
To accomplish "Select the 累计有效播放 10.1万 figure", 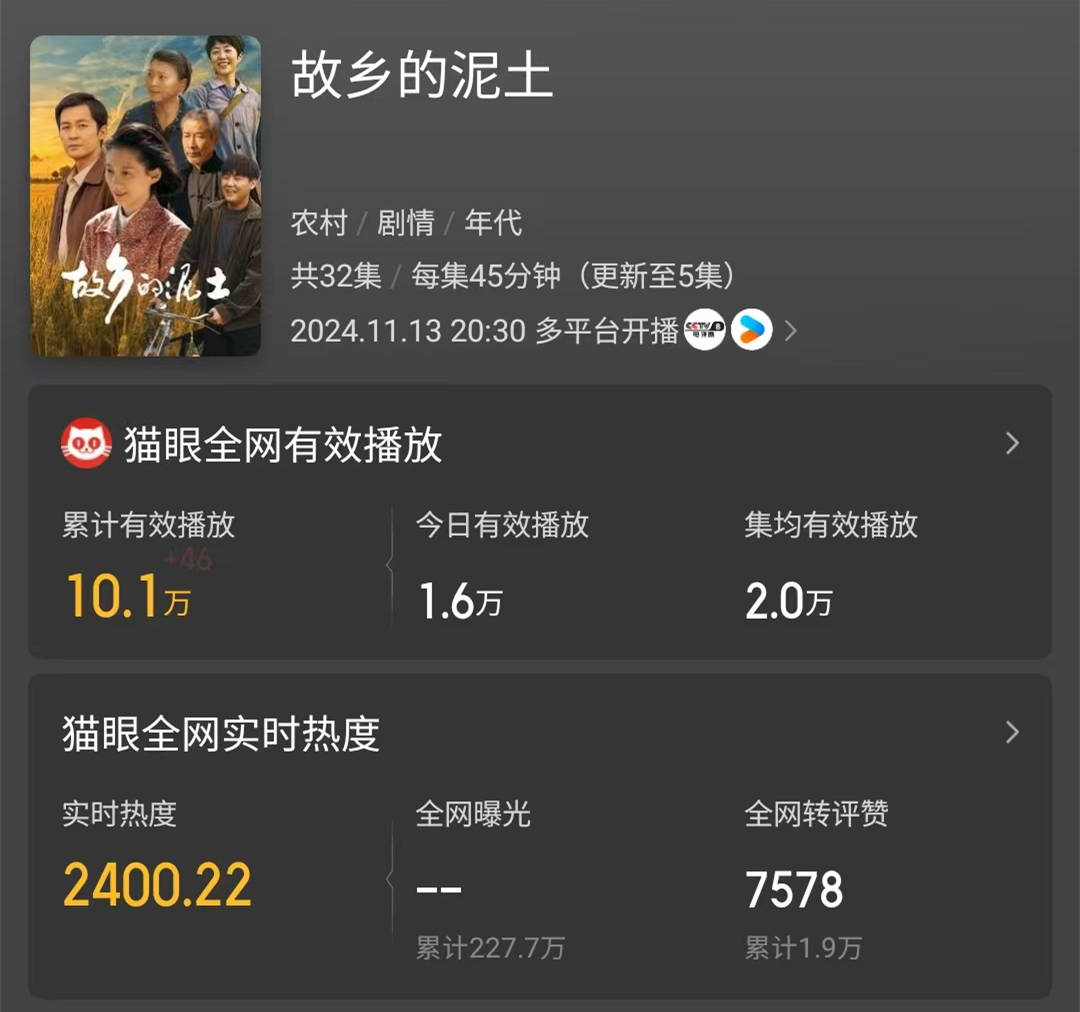I will tap(128, 597).
